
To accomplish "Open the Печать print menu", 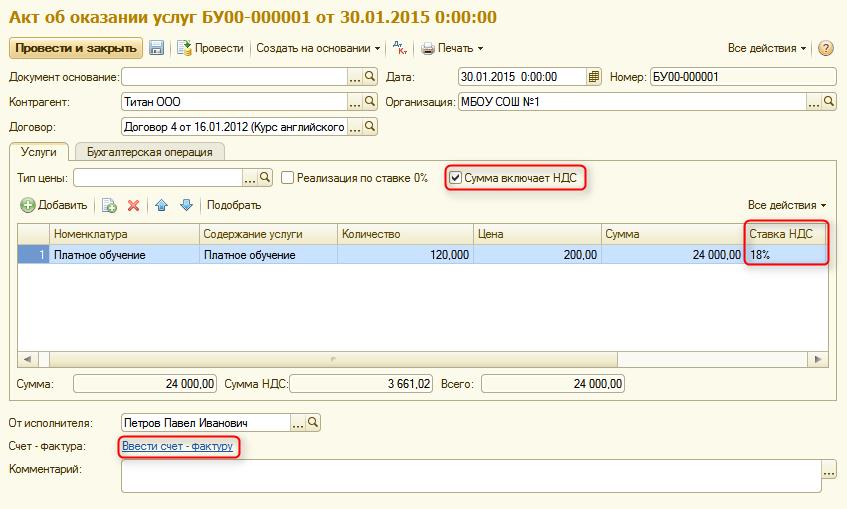I will [452, 48].
